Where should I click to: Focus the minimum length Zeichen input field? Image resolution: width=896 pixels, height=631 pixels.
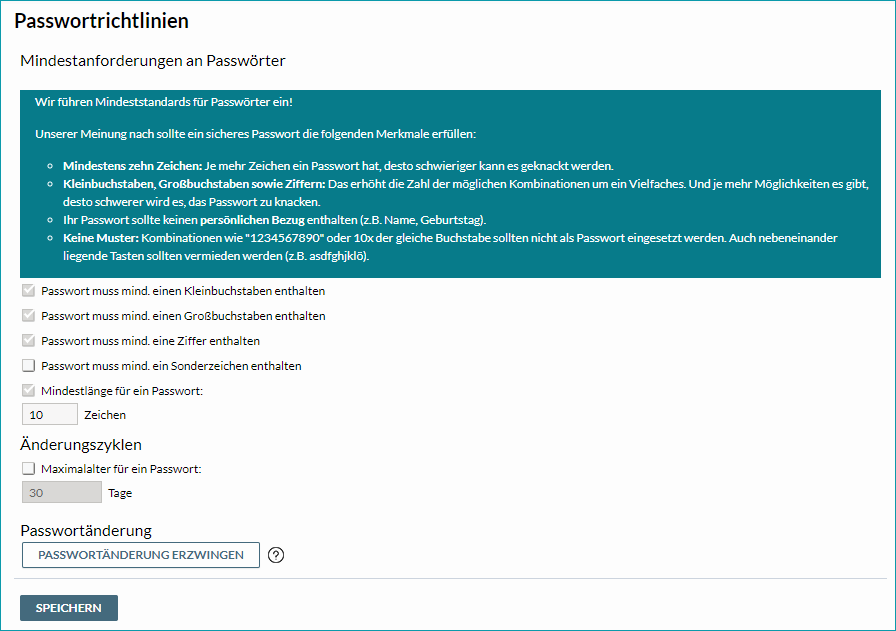50,414
